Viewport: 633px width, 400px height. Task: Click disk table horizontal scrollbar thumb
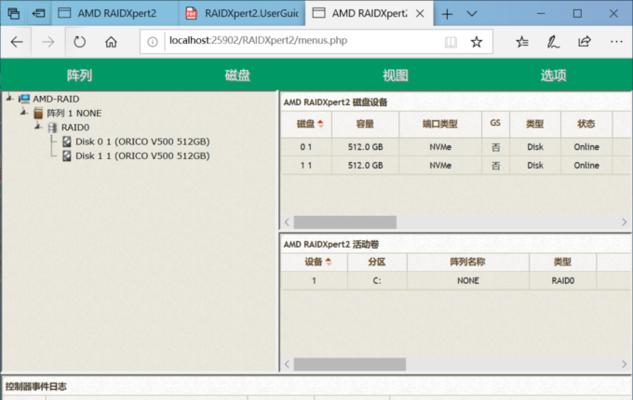point(345,222)
